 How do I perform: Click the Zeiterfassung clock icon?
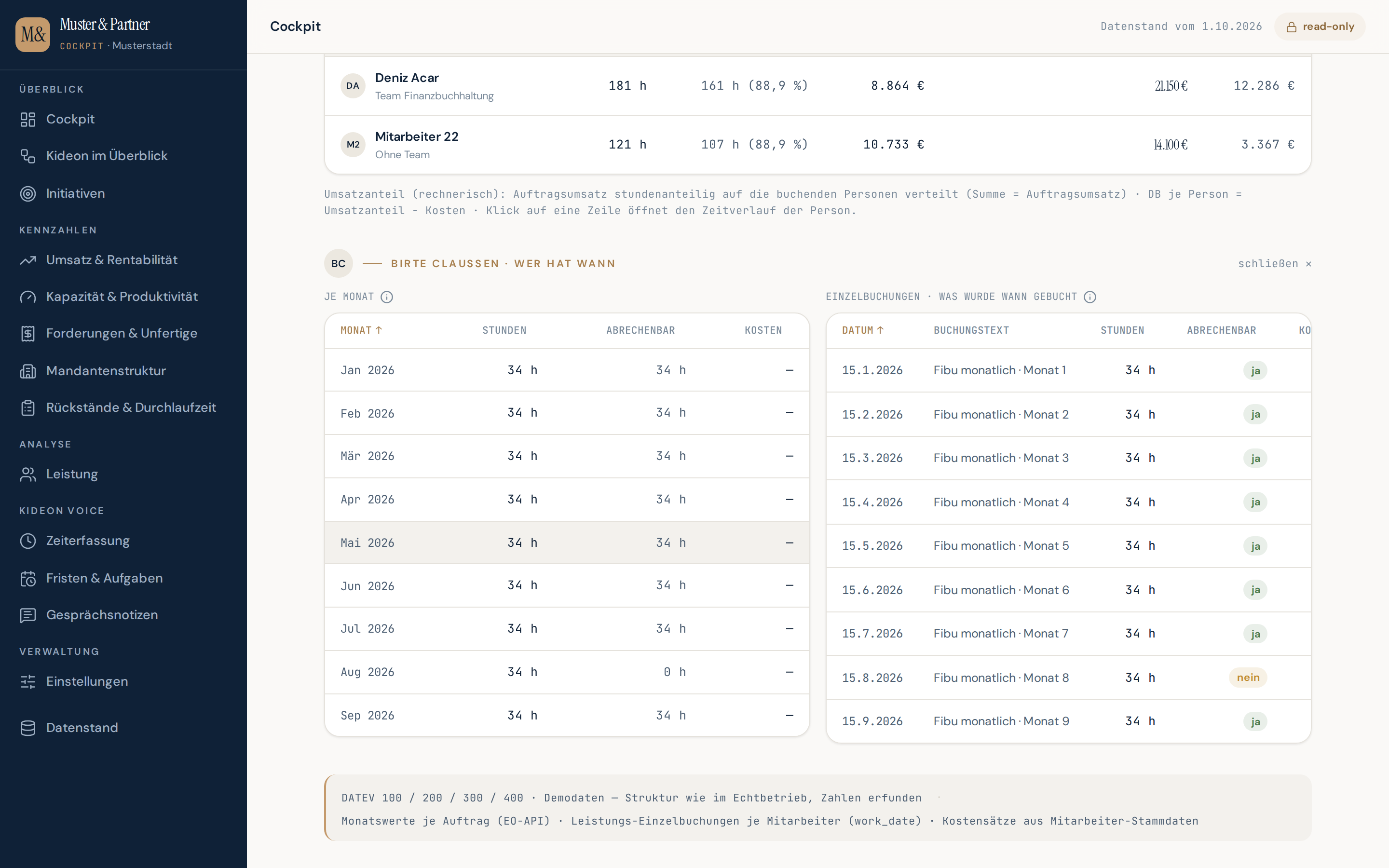(27, 541)
